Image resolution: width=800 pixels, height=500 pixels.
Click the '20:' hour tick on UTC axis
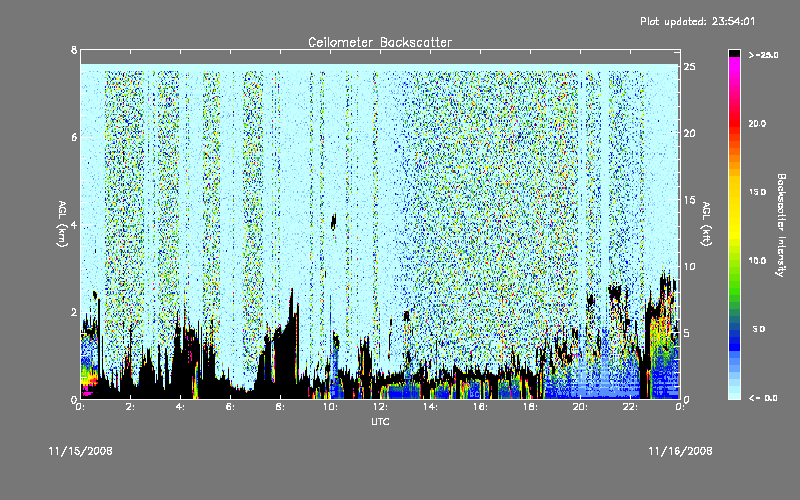pyautogui.click(x=580, y=407)
